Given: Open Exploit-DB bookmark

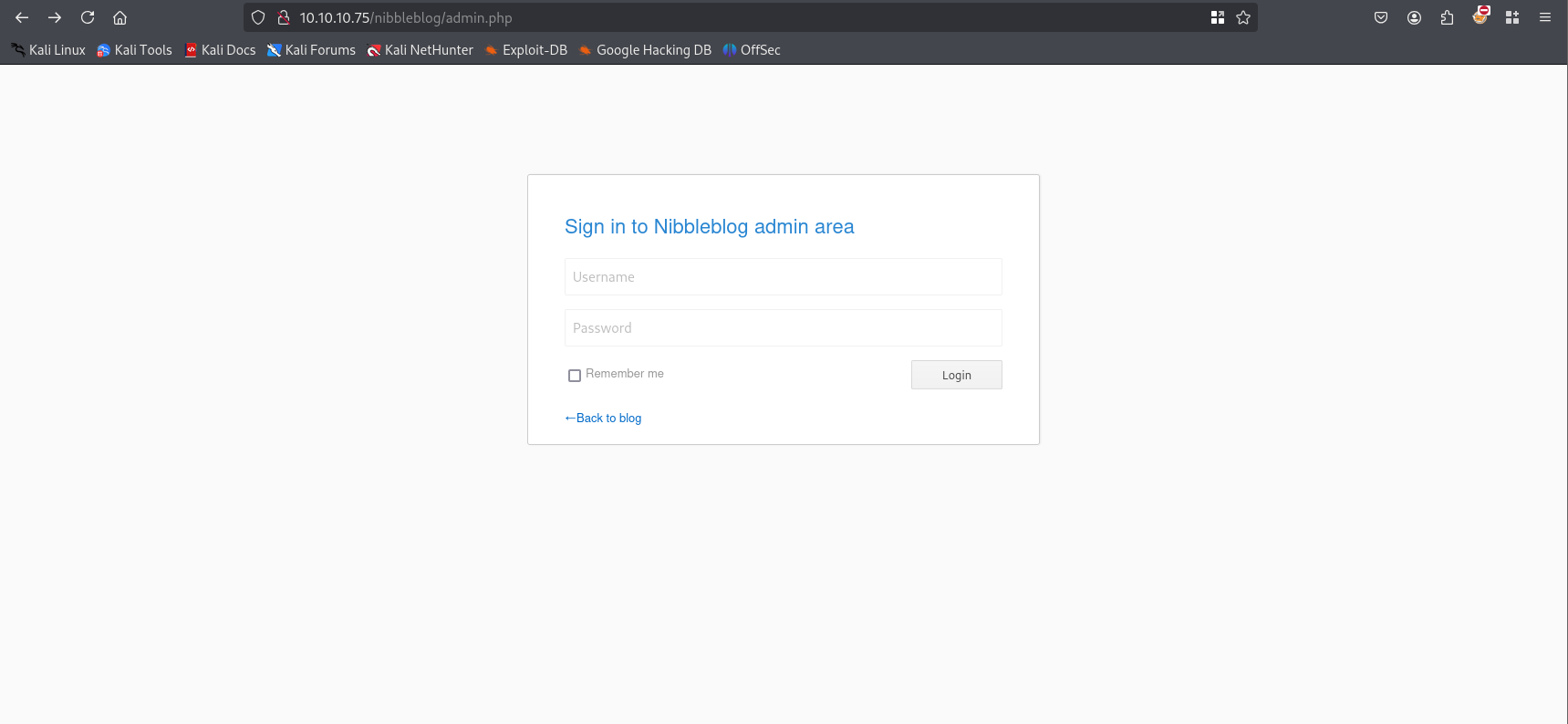Looking at the screenshot, I should [x=526, y=50].
